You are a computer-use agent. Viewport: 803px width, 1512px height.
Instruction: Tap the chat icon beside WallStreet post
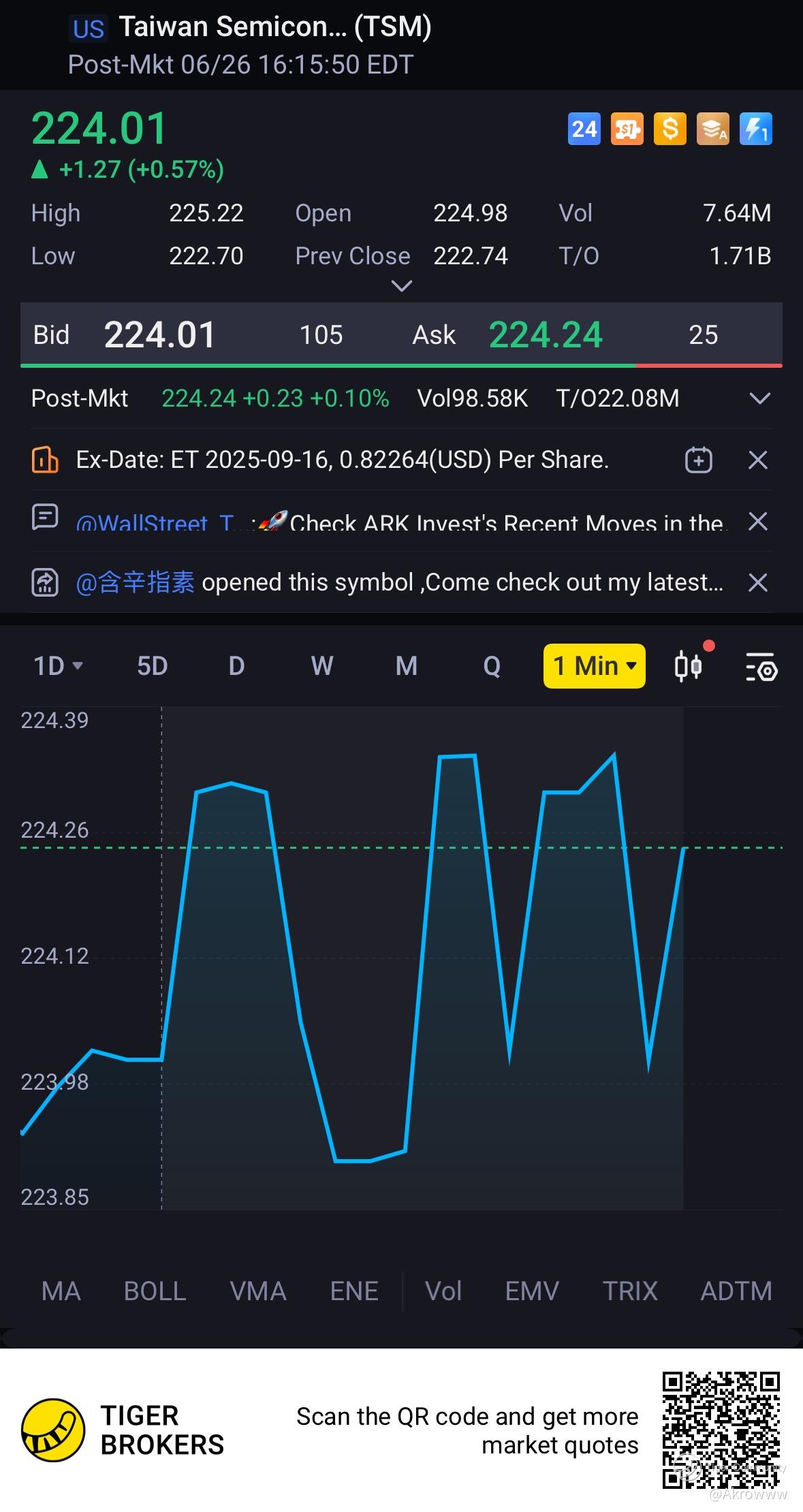pos(45,517)
